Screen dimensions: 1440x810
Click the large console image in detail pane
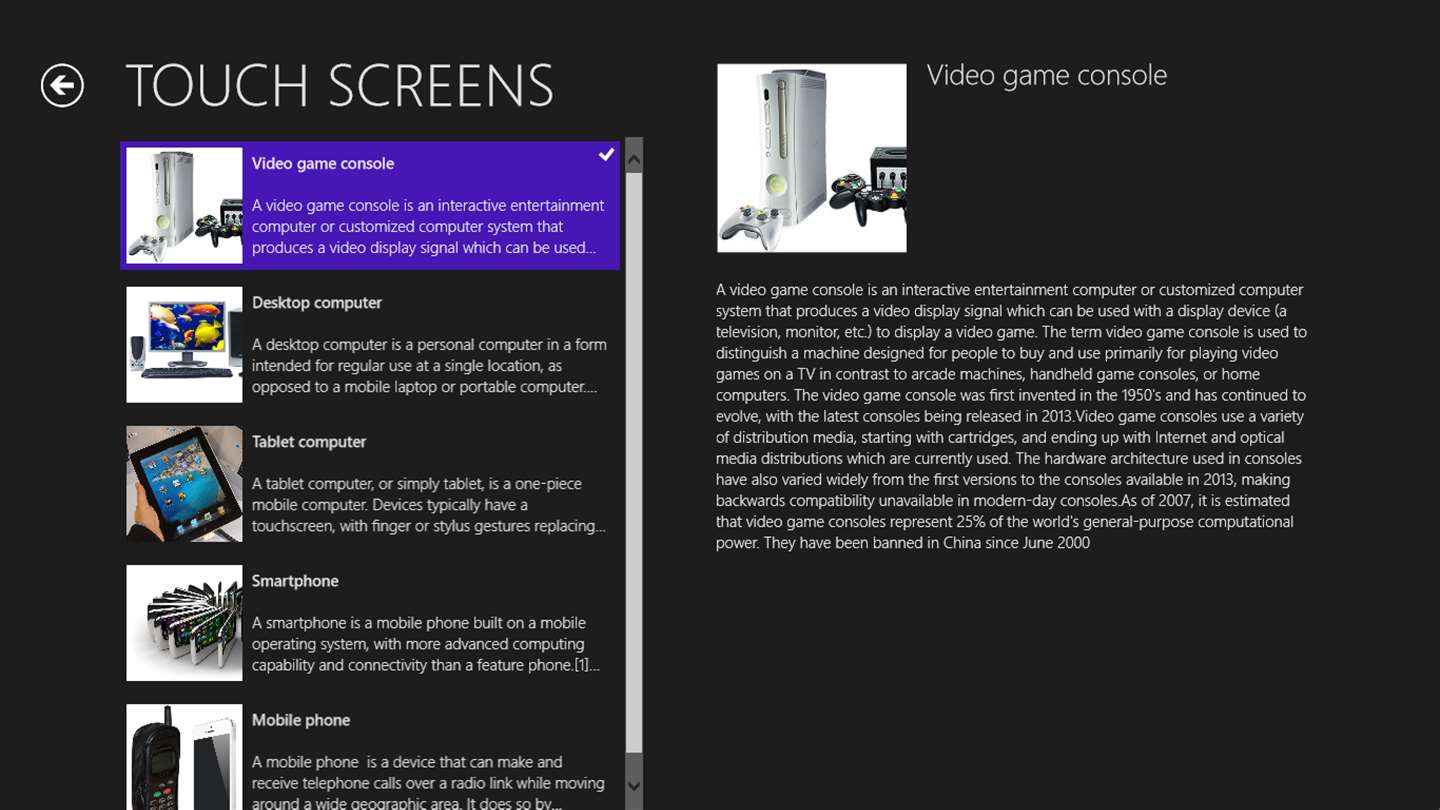812,158
